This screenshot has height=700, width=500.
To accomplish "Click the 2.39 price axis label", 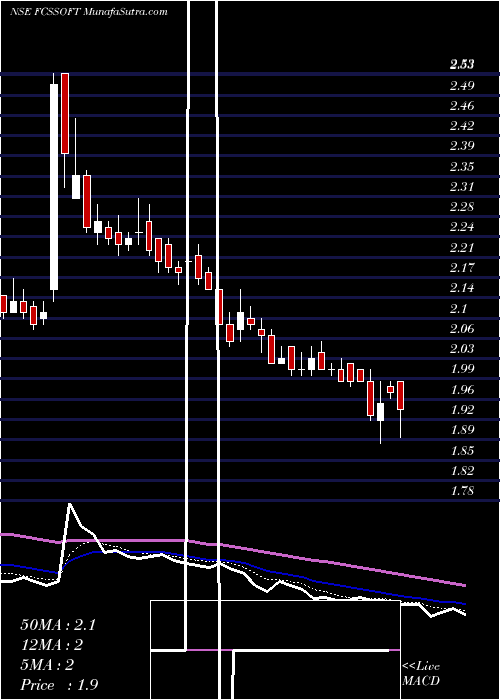I will (461, 146).
